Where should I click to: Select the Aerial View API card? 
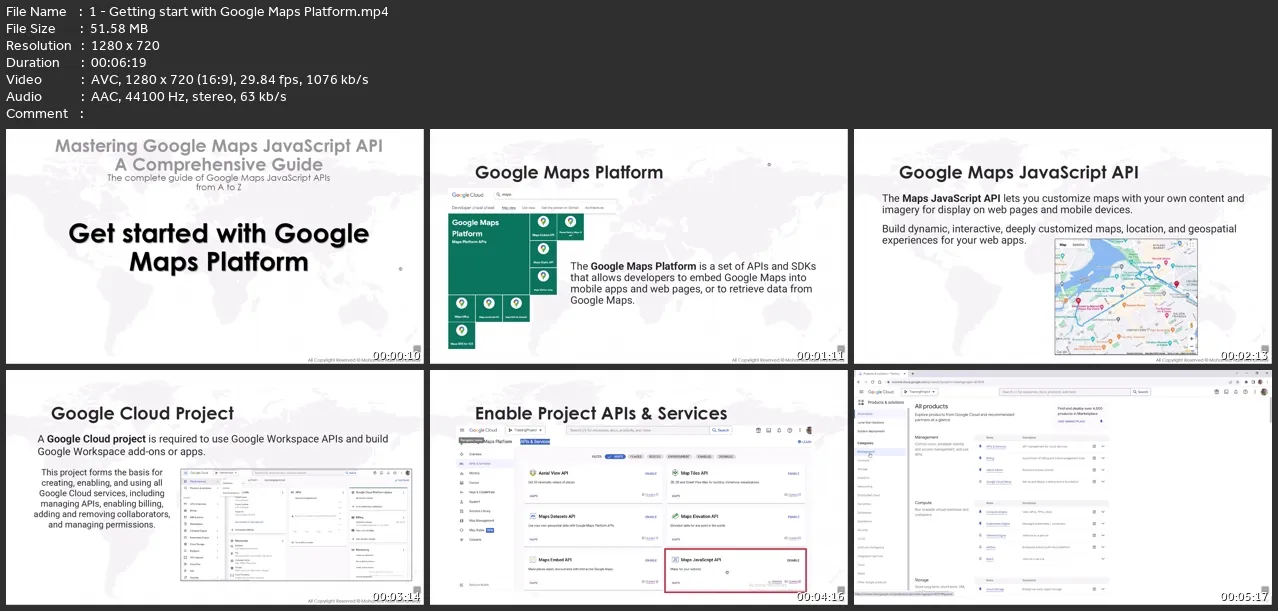(593, 483)
